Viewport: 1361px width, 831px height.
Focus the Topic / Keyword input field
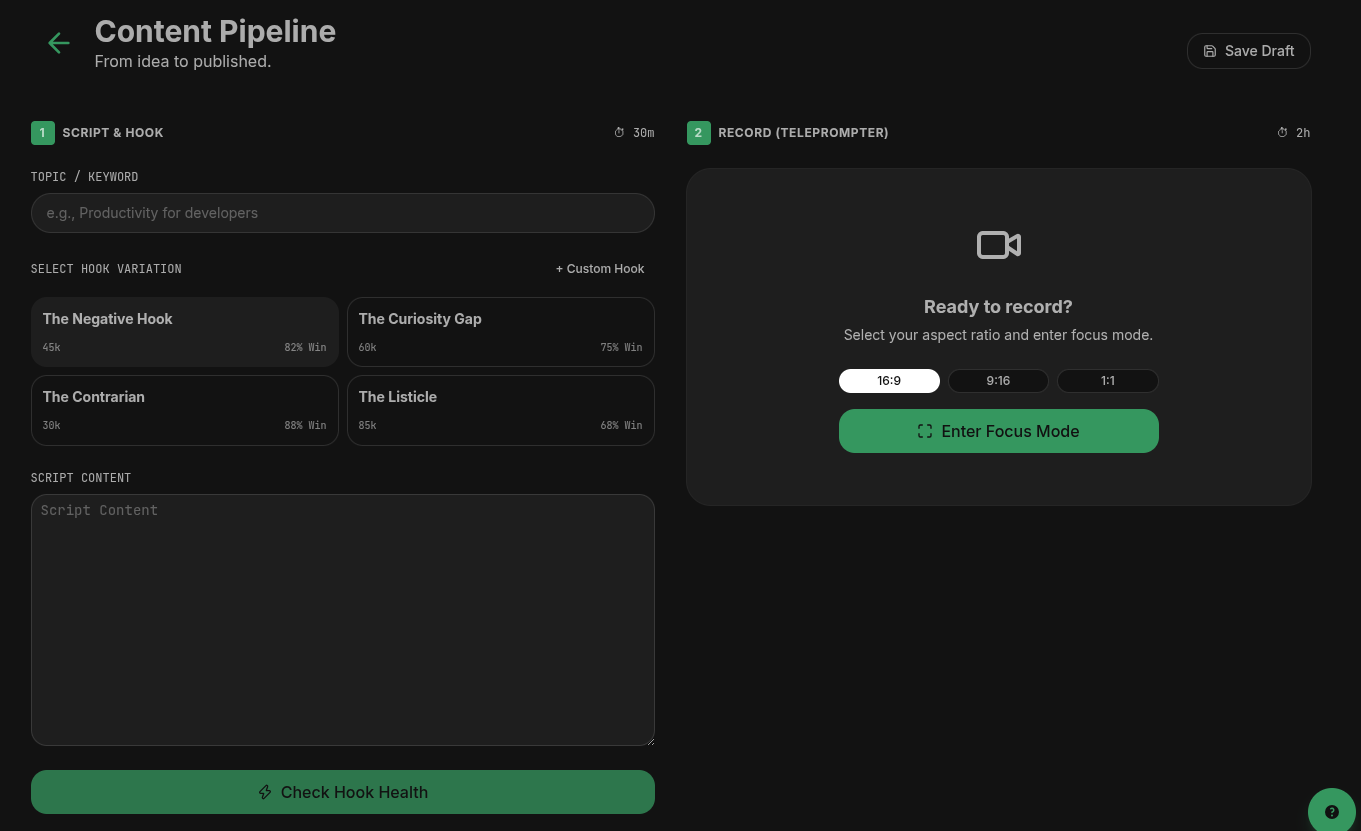(343, 213)
